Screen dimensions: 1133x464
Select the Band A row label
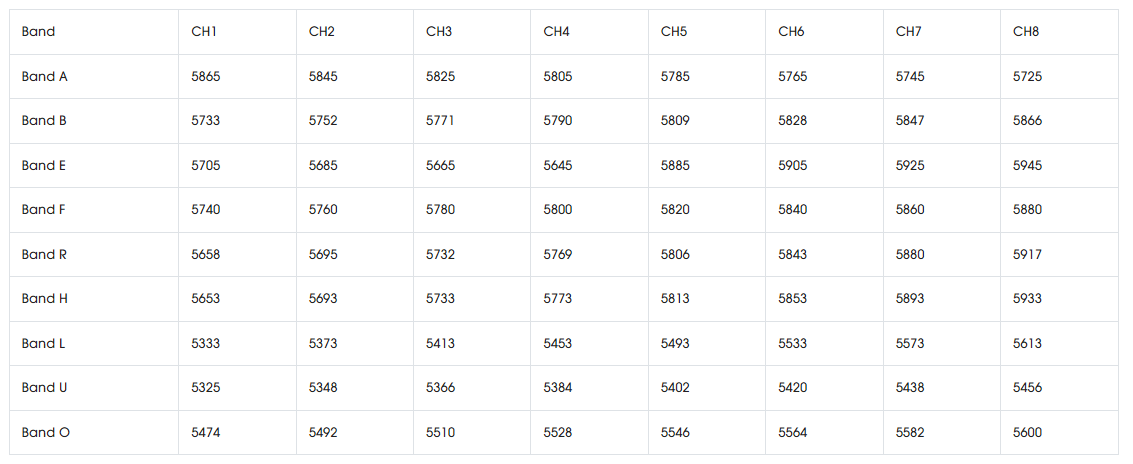[45, 77]
